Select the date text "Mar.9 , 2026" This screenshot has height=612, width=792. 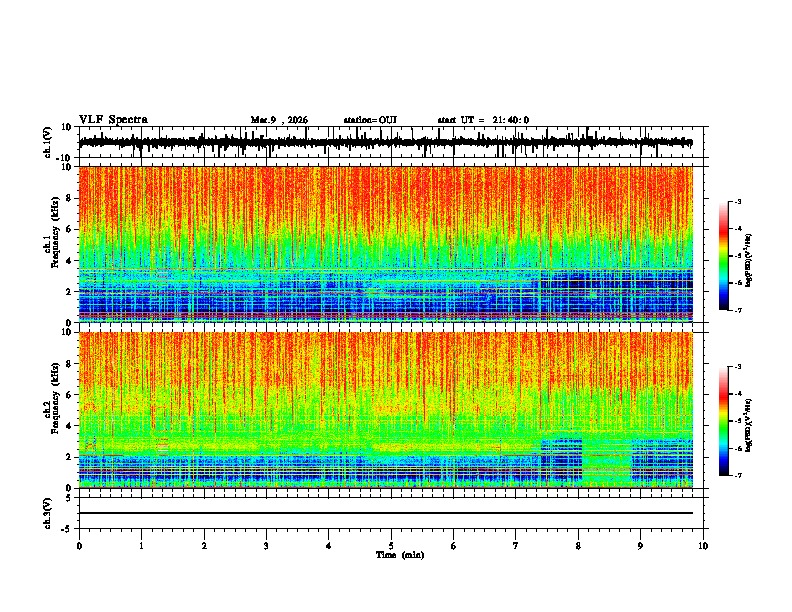tap(279, 120)
